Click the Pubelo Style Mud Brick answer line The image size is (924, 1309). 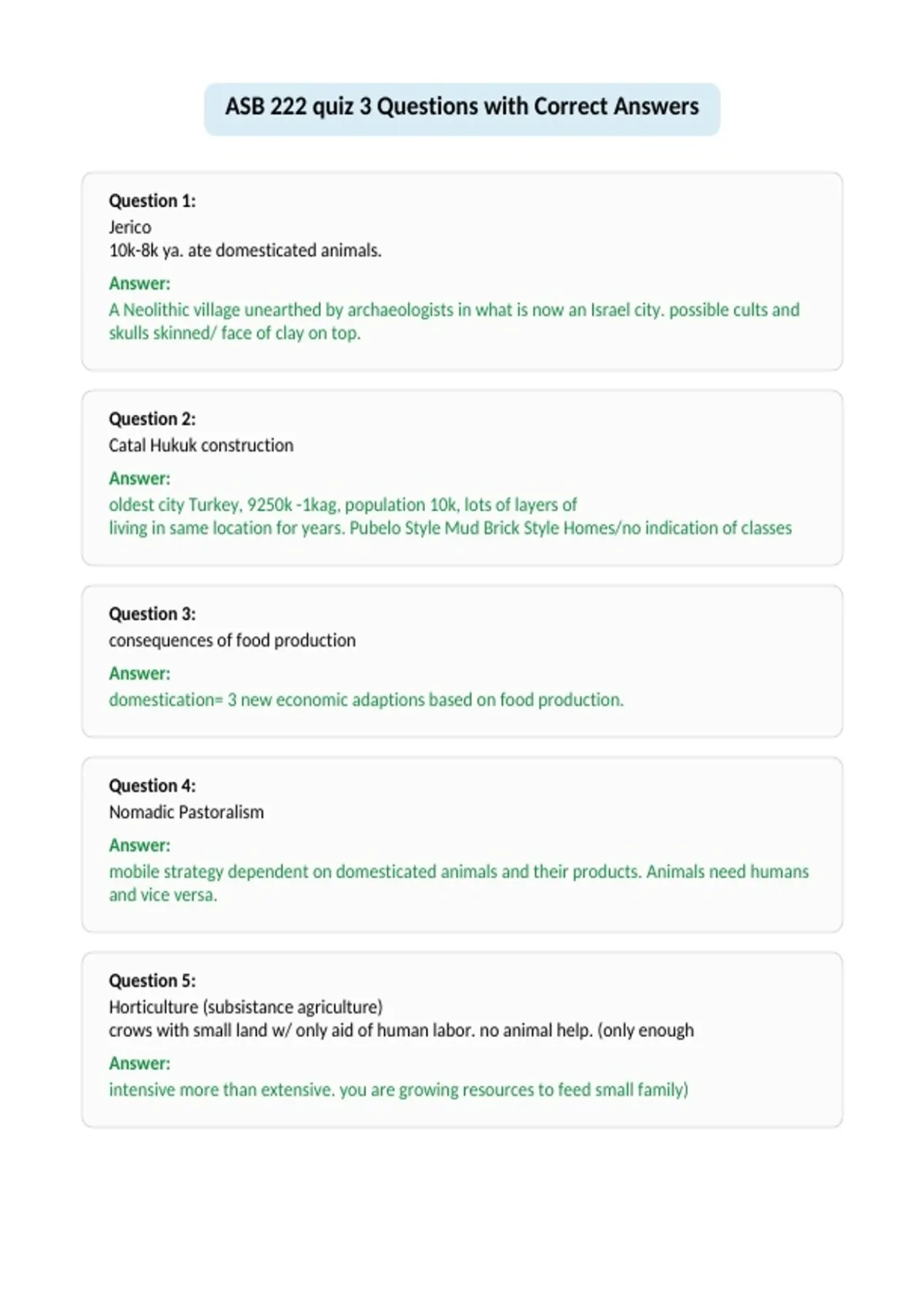tap(450, 528)
